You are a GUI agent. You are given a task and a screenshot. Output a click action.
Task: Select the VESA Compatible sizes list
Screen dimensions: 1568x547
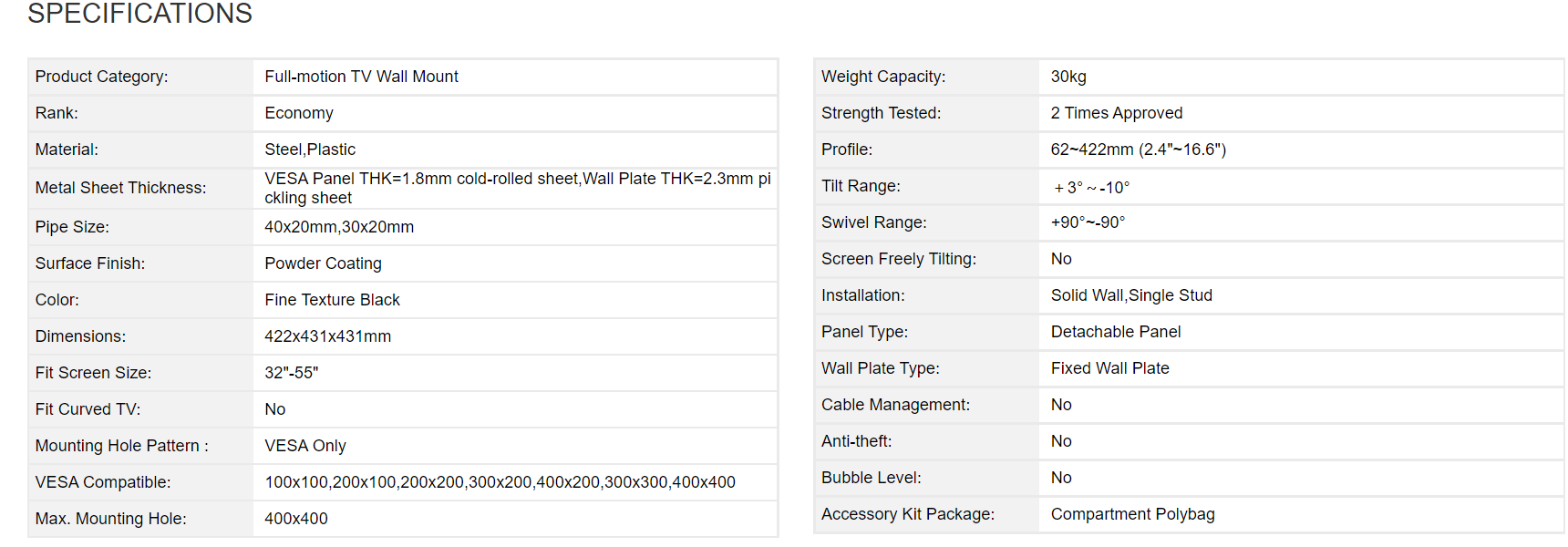click(500, 482)
